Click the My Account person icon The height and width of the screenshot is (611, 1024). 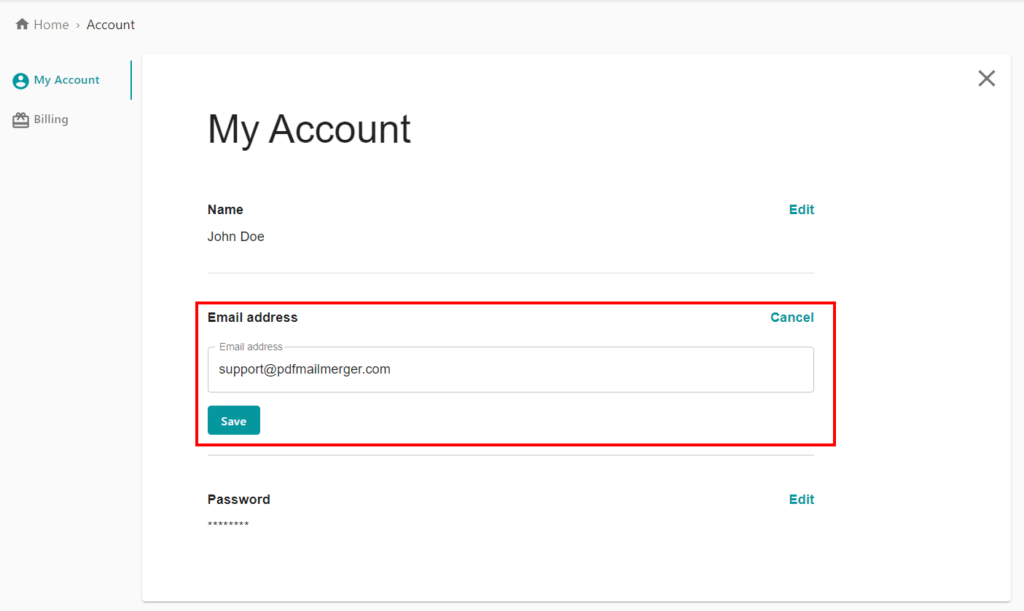21,81
